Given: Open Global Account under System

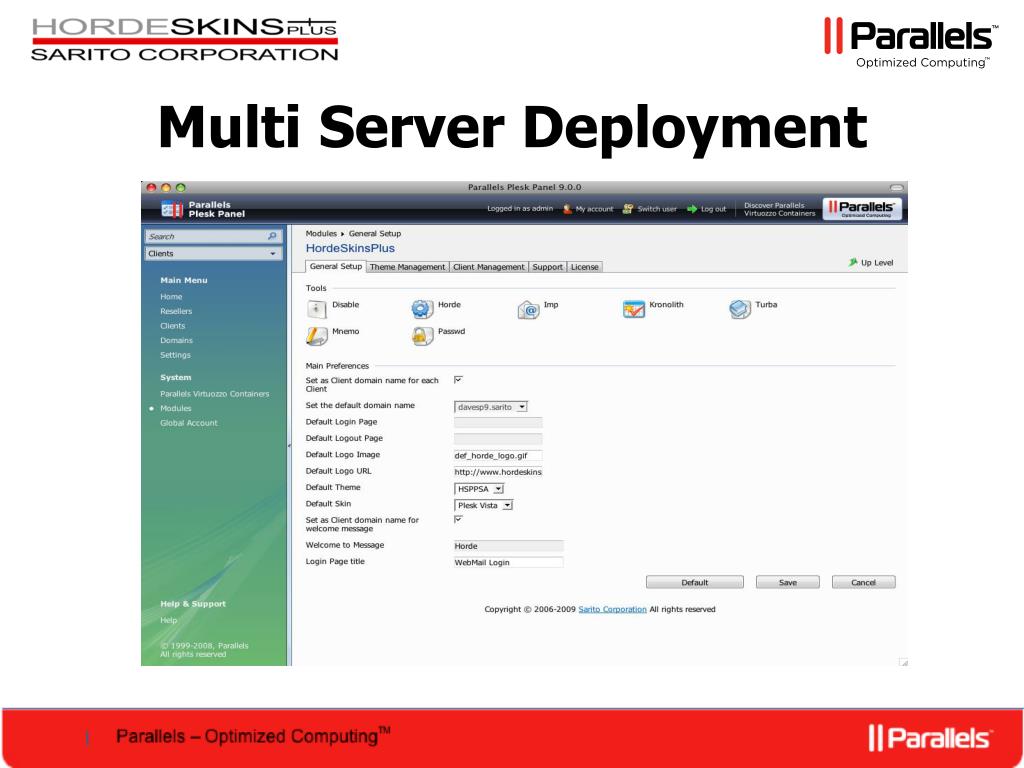Looking at the screenshot, I should 189,423.
